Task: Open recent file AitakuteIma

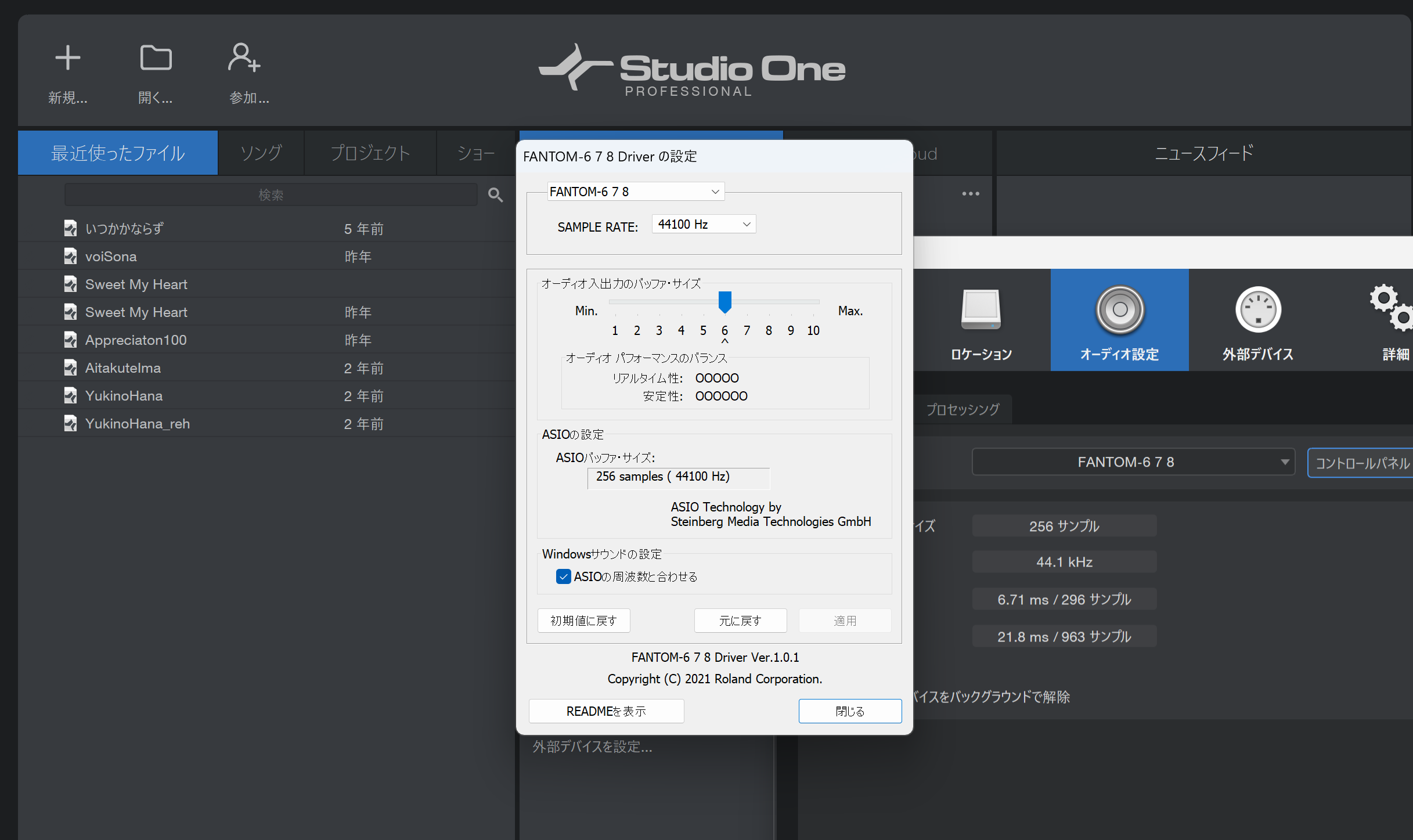Action: (x=267, y=367)
